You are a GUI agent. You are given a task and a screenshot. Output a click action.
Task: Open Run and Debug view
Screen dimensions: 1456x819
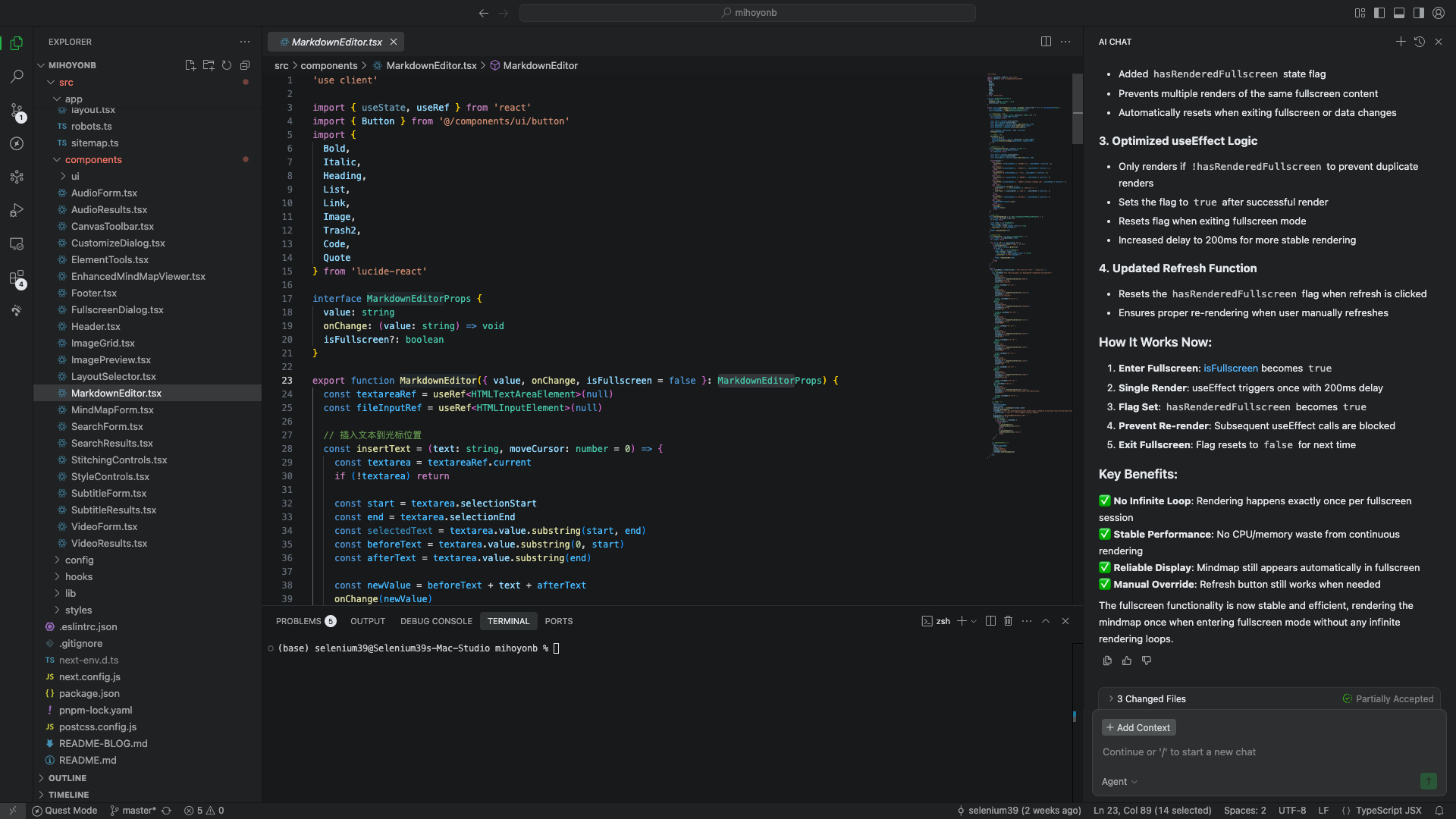pyautogui.click(x=17, y=210)
